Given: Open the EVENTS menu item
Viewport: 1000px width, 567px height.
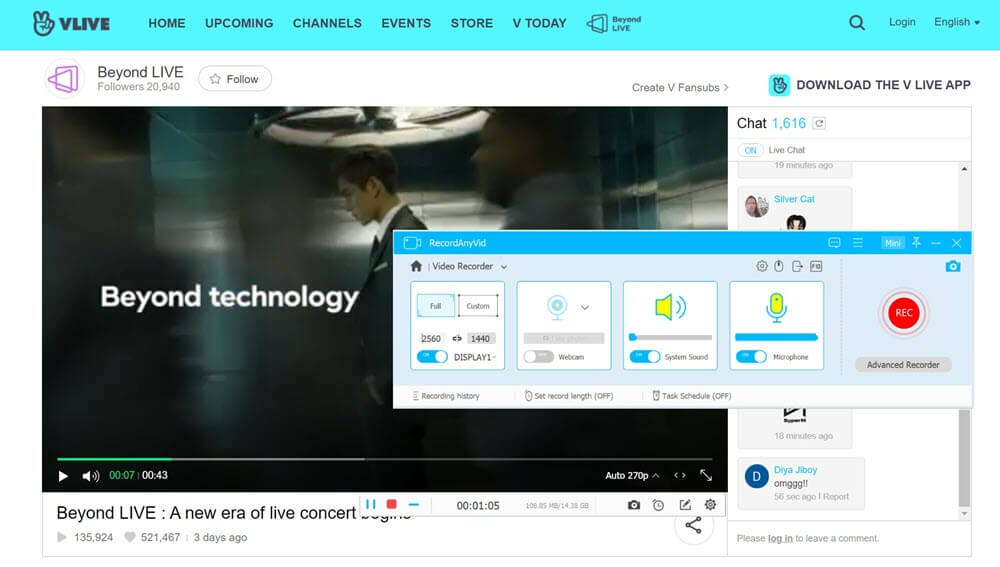Looking at the screenshot, I should 406,24.
